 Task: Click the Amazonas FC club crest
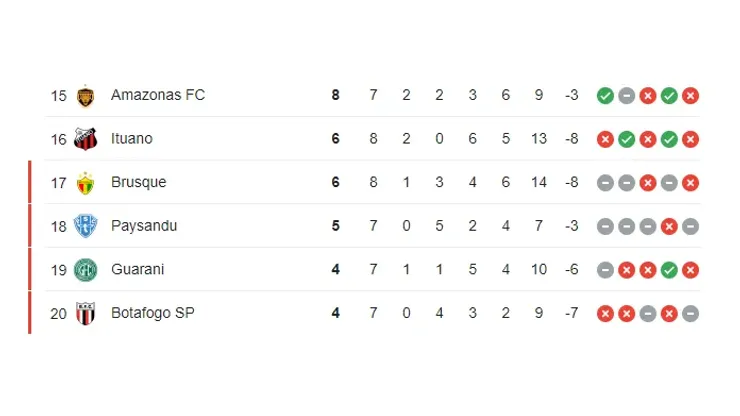pos(85,96)
